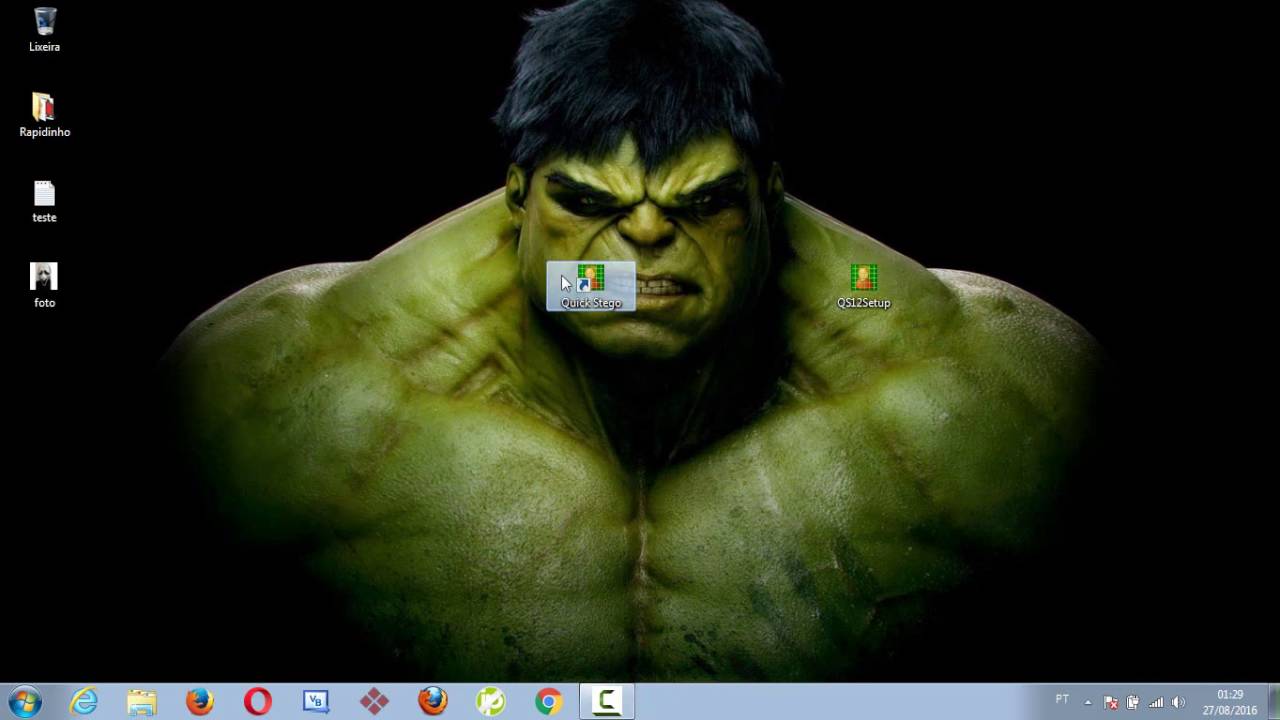
Task: Open the Visual Basic taskbar icon
Action: click(x=316, y=702)
